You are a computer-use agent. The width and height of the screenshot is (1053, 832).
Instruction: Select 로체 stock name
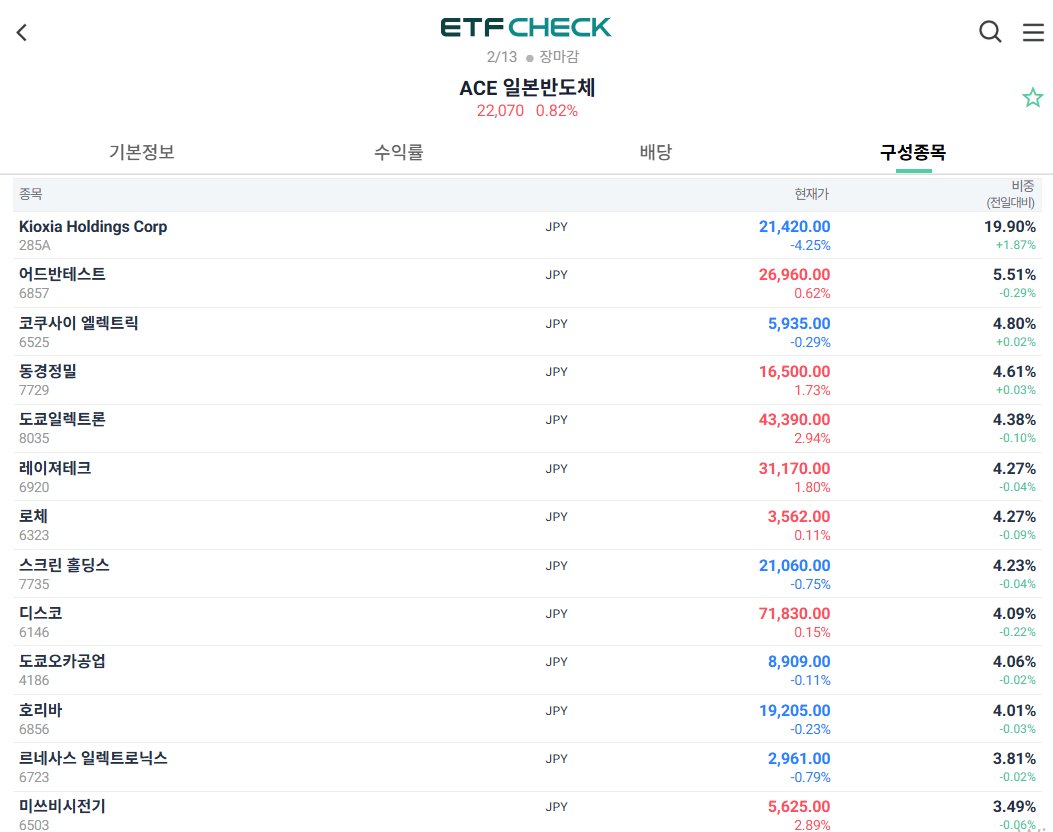point(34,516)
